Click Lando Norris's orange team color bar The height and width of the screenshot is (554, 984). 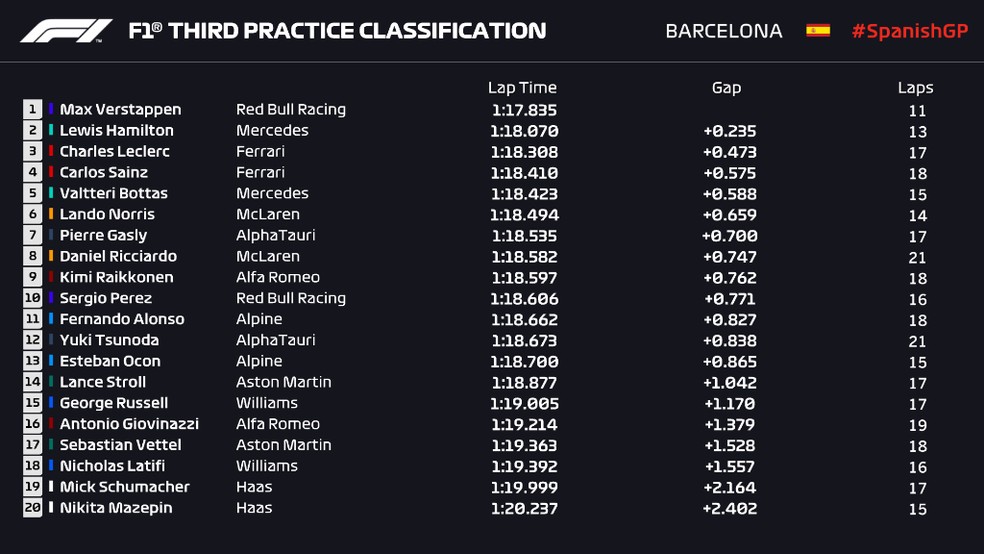click(x=51, y=214)
